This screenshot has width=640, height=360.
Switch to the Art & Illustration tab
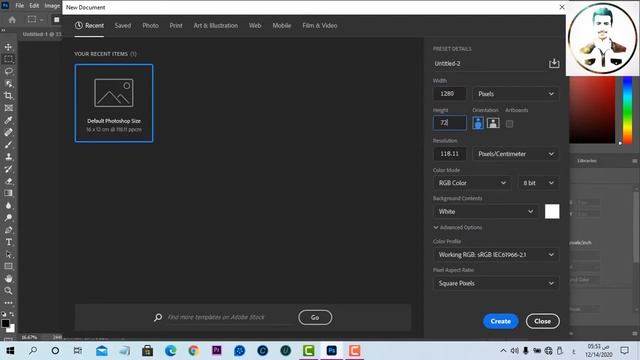tap(216, 25)
